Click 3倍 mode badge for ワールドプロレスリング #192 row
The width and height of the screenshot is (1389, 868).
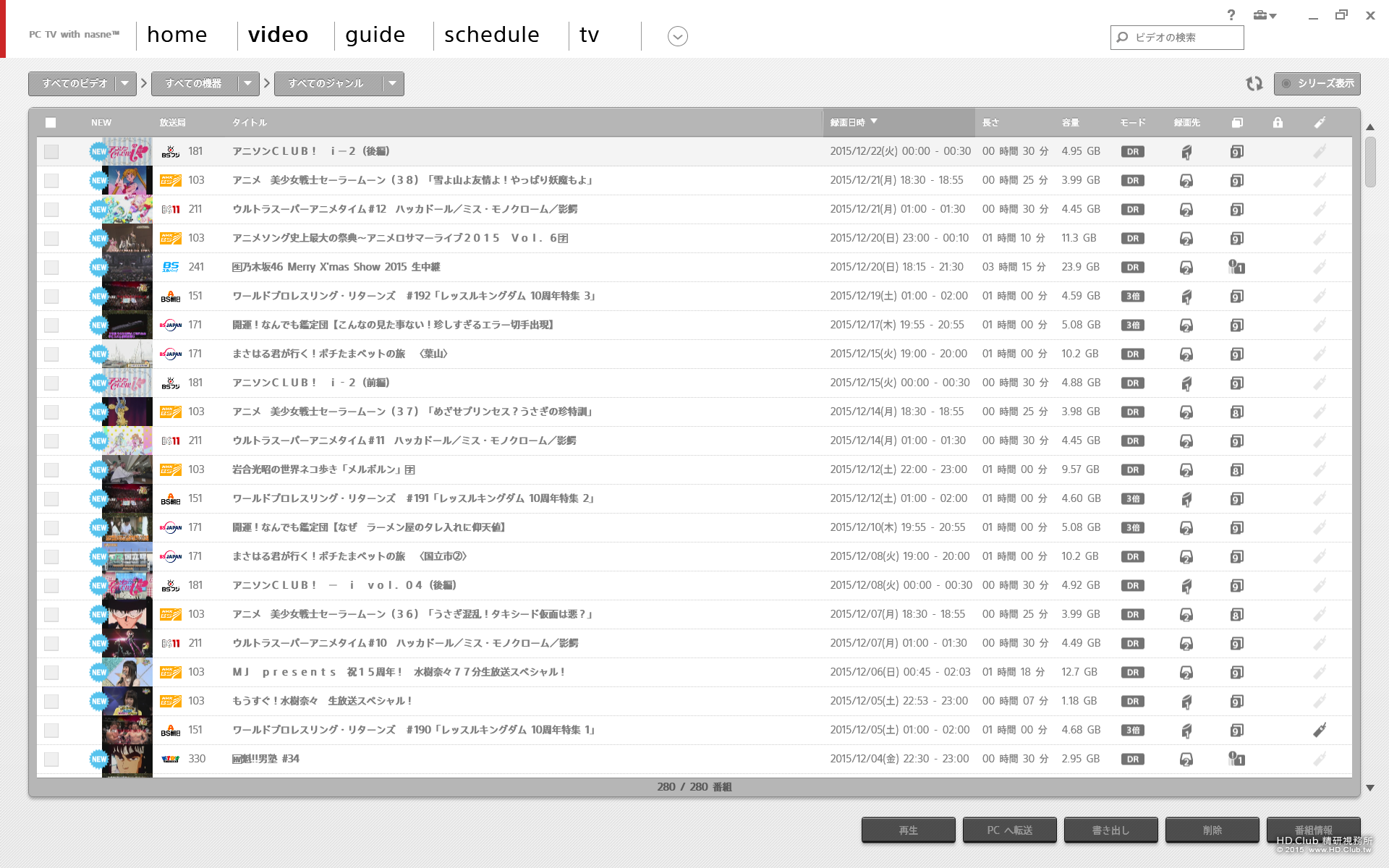[1133, 296]
